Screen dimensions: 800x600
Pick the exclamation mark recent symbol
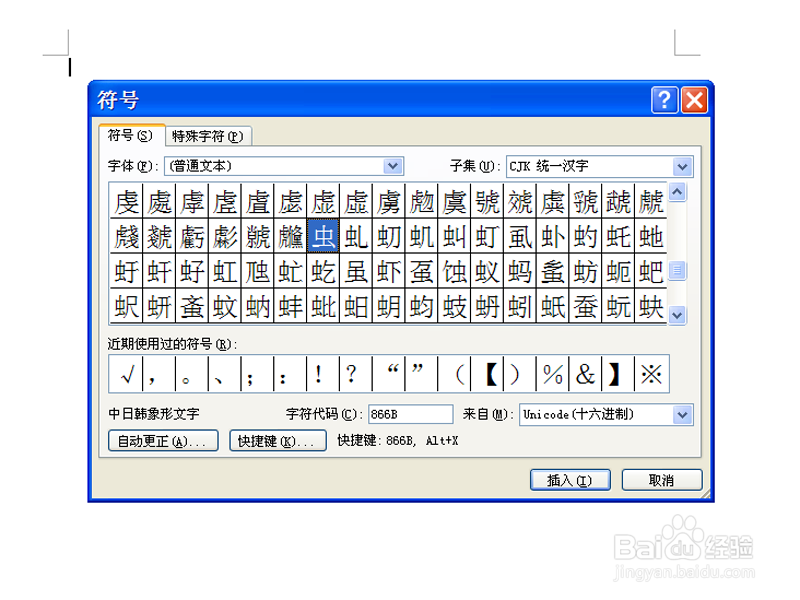tap(322, 374)
